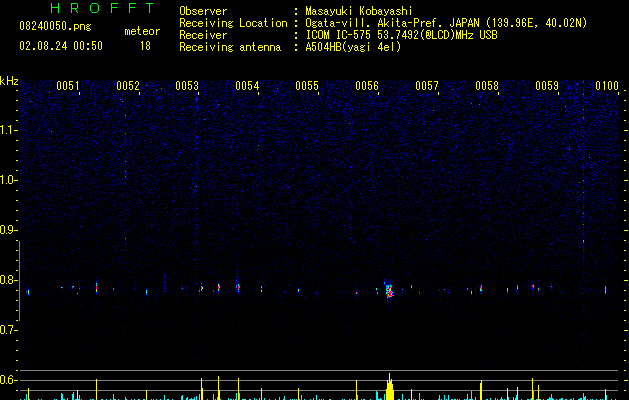Click the tallest yellow signal peak after 0056

(390, 387)
